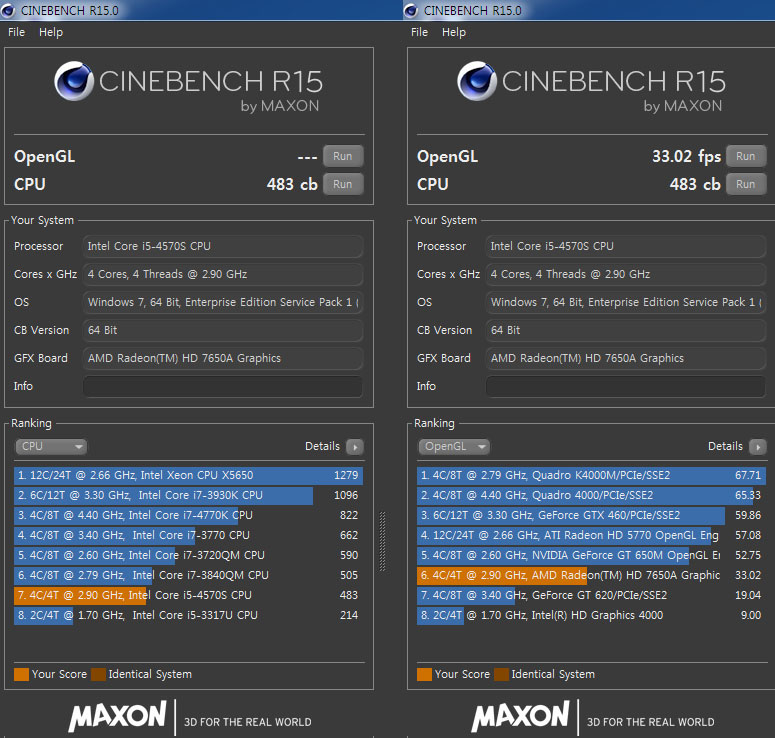Viewport: 775px width, 738px height.
Task: Click MAXON logo at bottom of right window
Action: click(520, 716)
